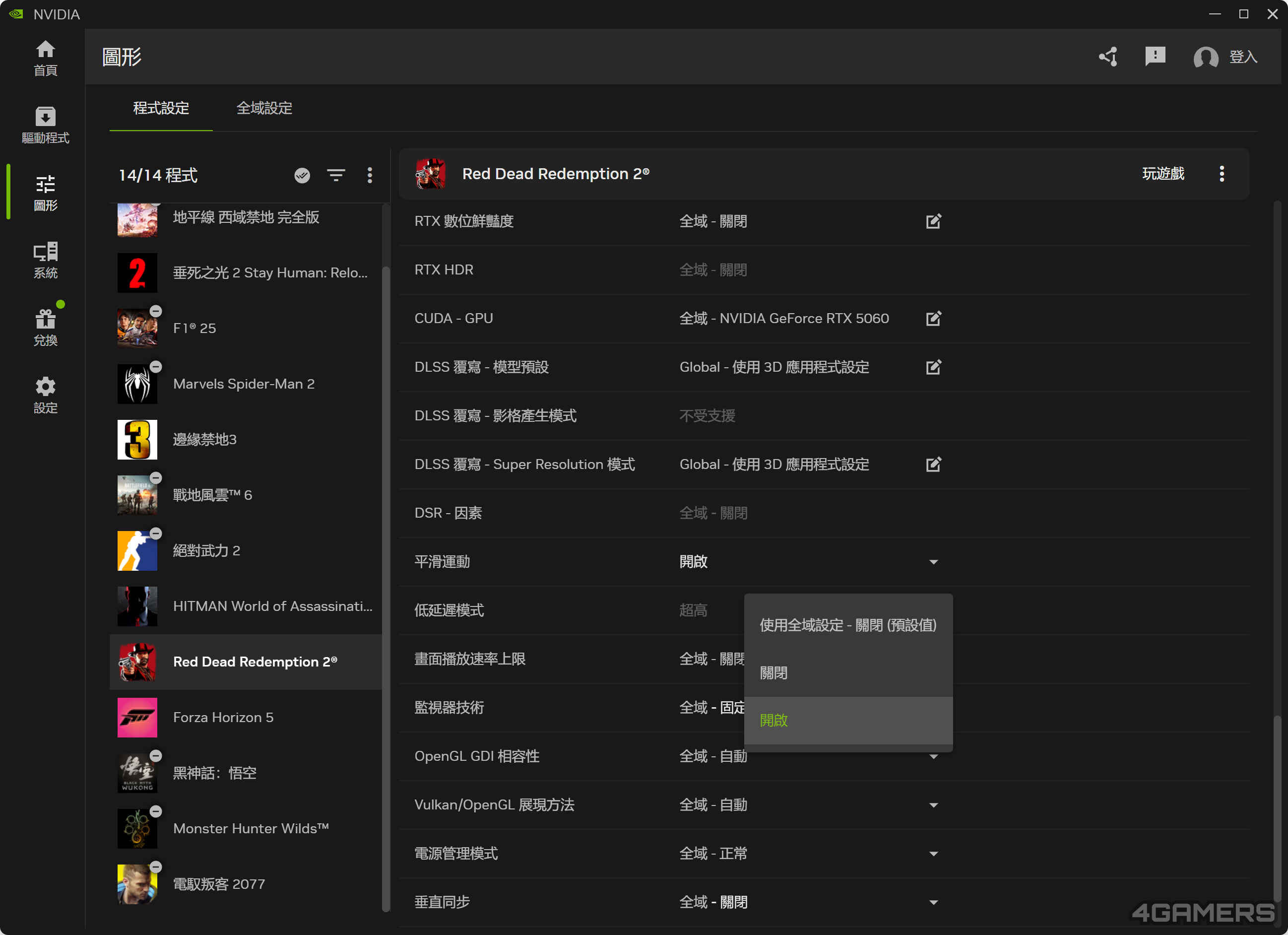Screen dimensions: 1288x935
Task: Switch to the 全域設定 tab
Action: coord(264,108)
